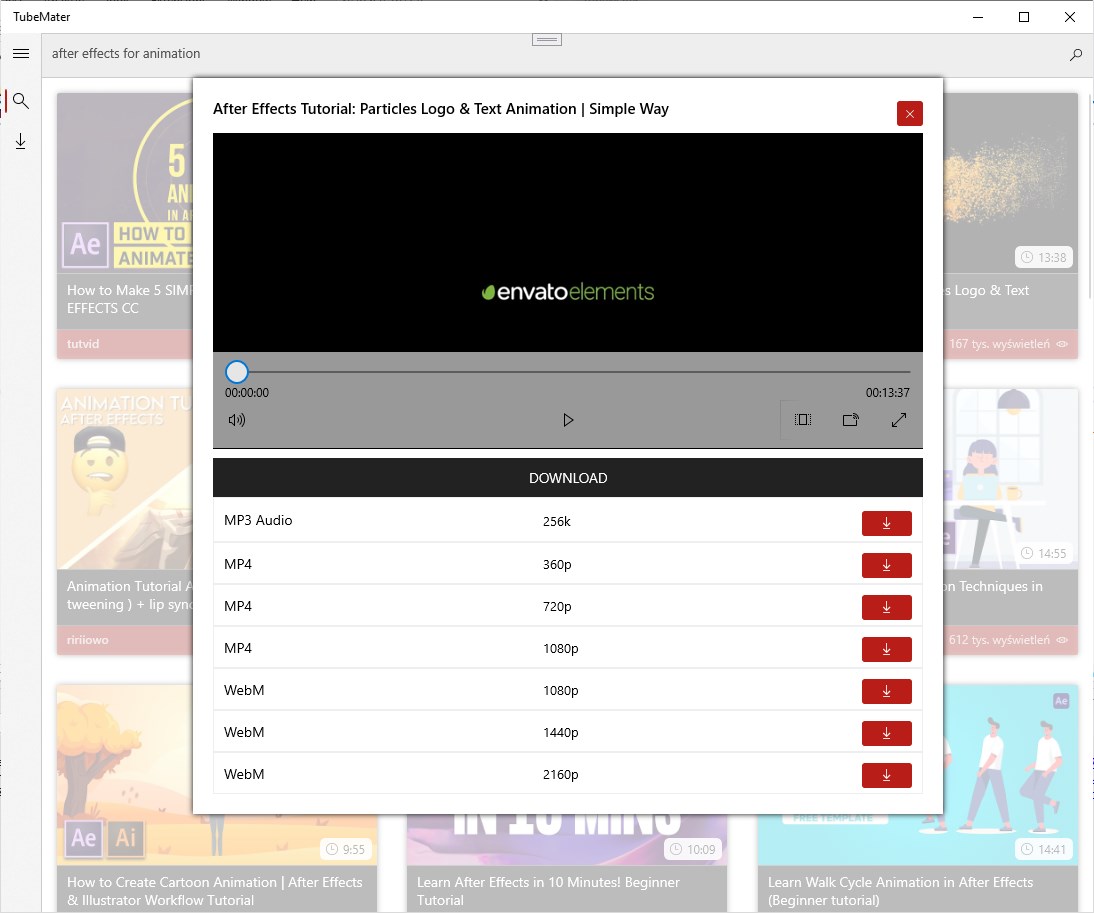Image resolution: width=1094 pixels, height=913 pixels.
Task: Download MP4 1080p version
Action: click(887, 649)
